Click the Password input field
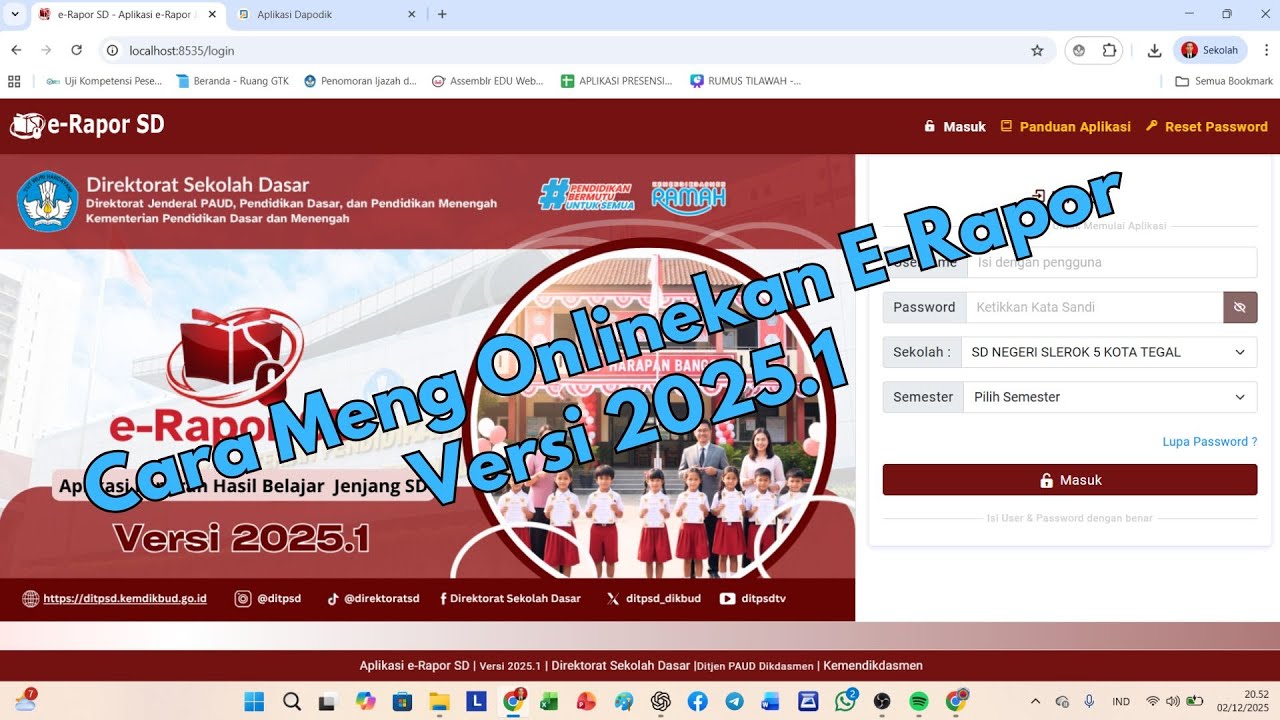This screenshot has width=1280, height=720. [1094, 307]
